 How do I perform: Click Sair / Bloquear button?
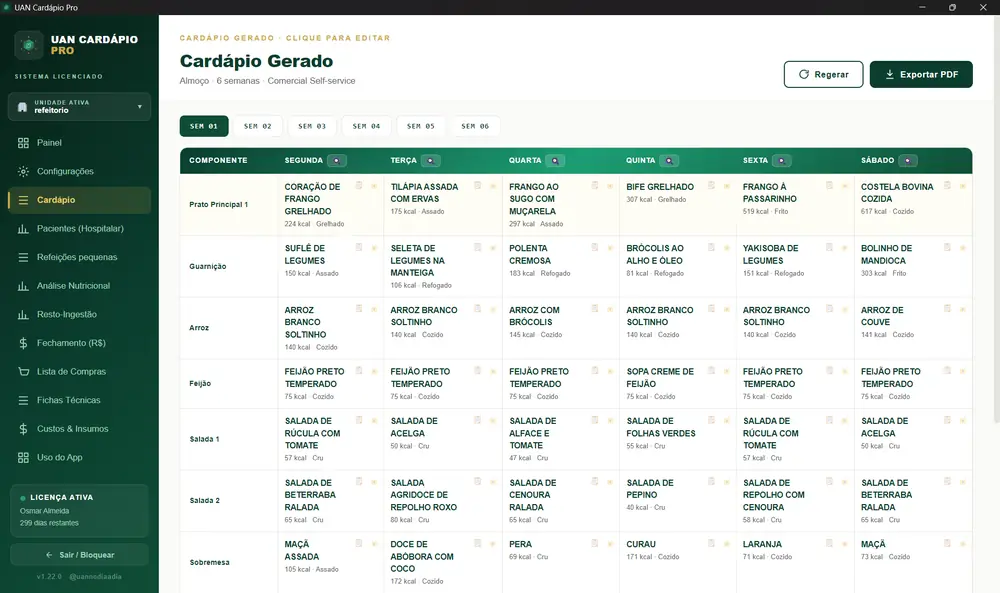coord(80,555)
